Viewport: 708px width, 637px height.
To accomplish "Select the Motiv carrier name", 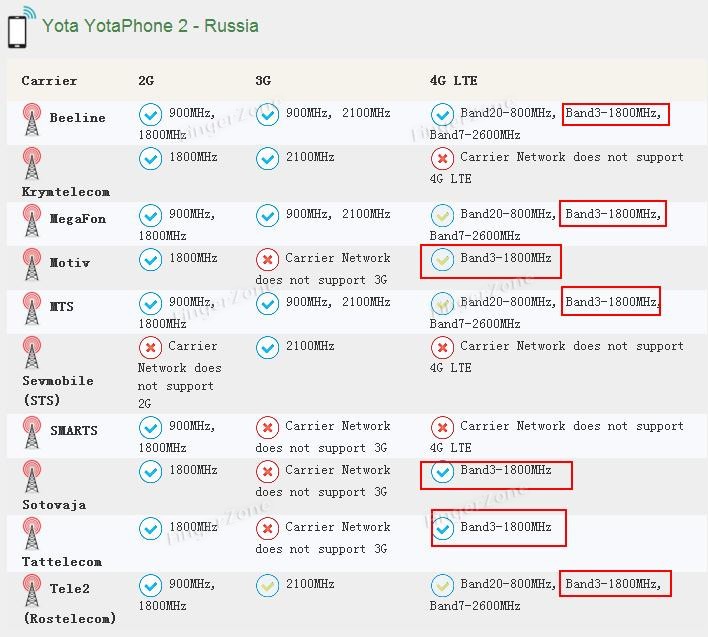I will point(70,263).
